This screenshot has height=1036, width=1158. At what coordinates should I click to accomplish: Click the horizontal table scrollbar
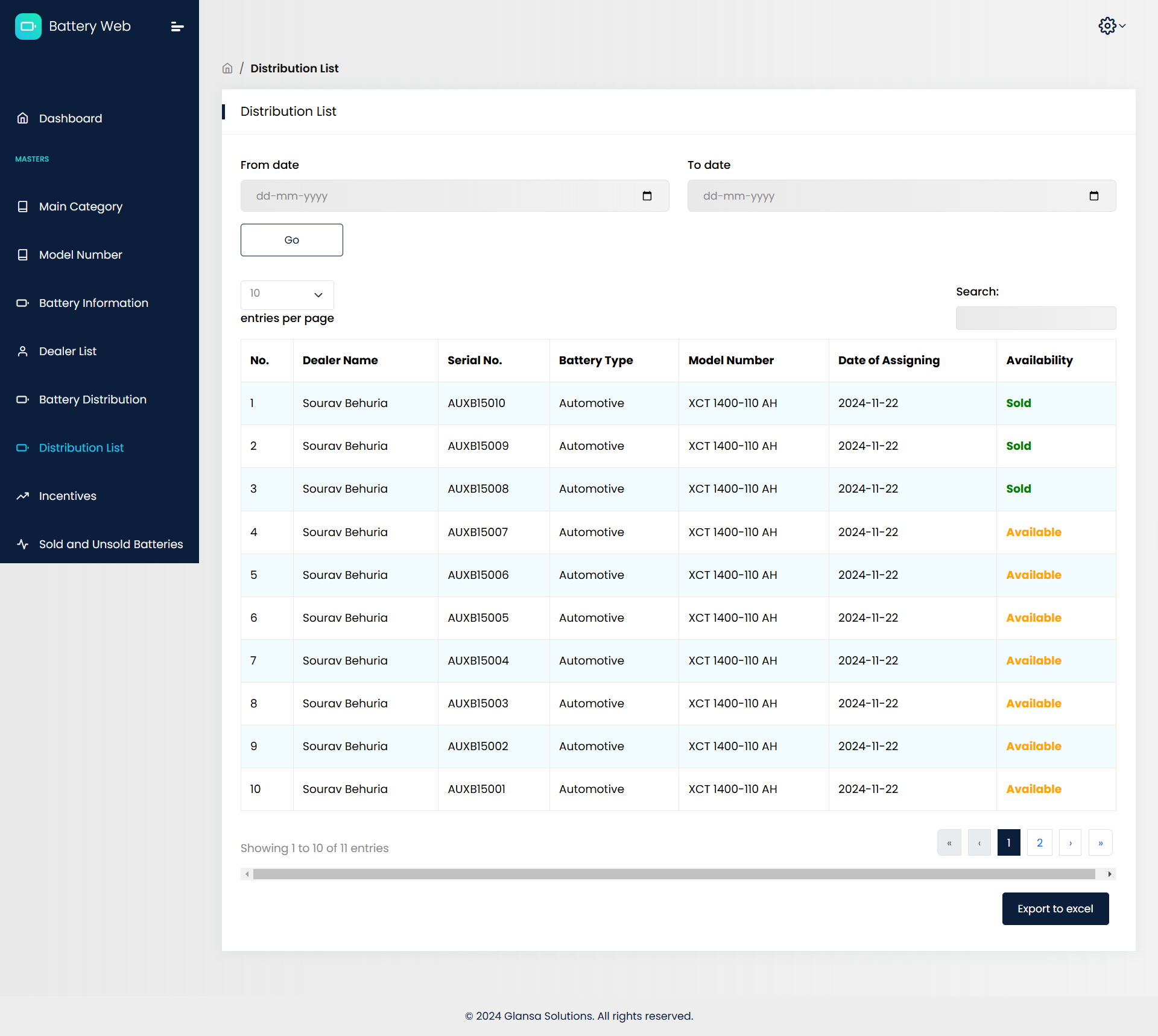[673, 874]
